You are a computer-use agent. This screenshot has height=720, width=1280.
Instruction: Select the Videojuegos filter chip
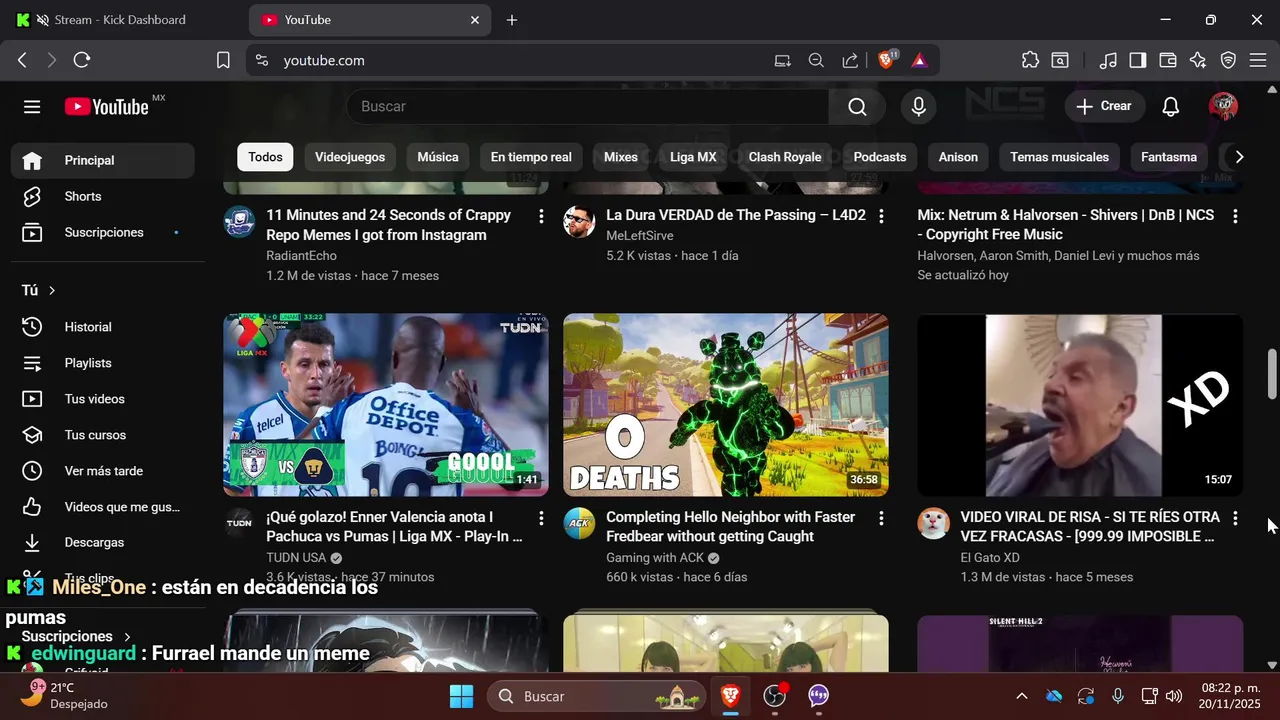point(350,157)
